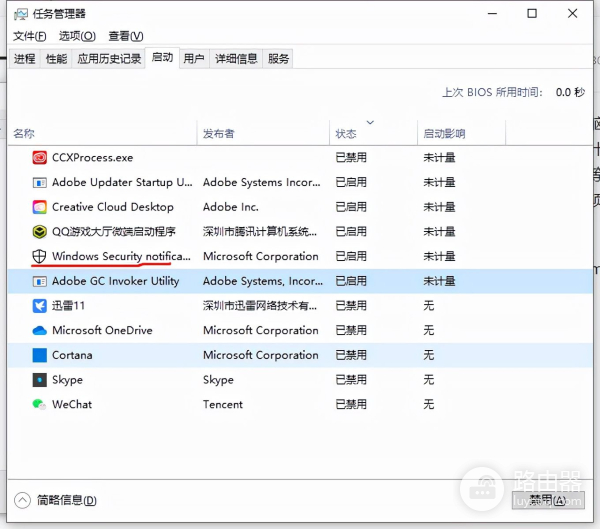Select the QQ游戏大厅 startup item icon
Screen dimensions: 600x529
39,232
